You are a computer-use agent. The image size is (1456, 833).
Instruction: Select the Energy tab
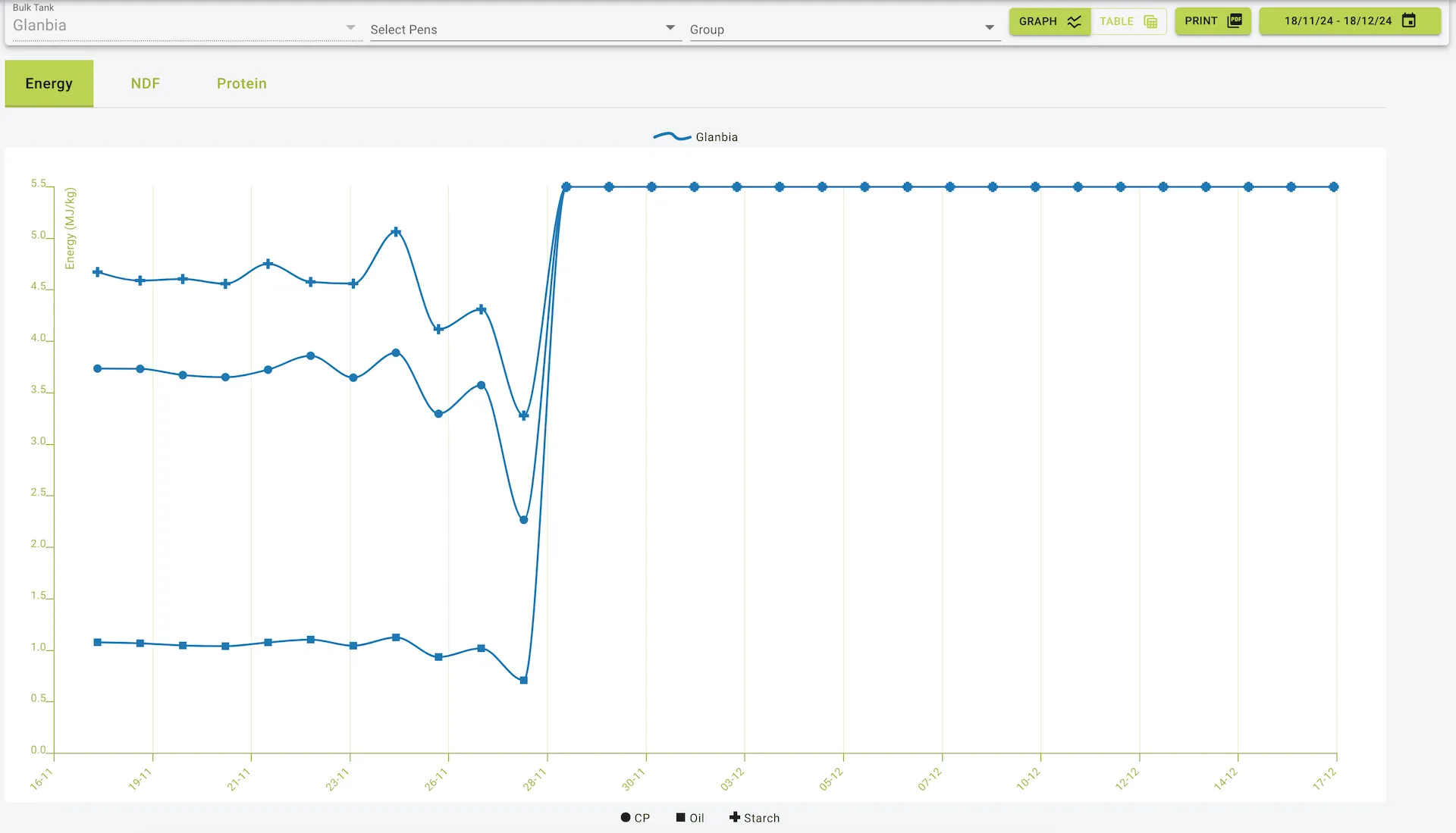click(49, 83)
